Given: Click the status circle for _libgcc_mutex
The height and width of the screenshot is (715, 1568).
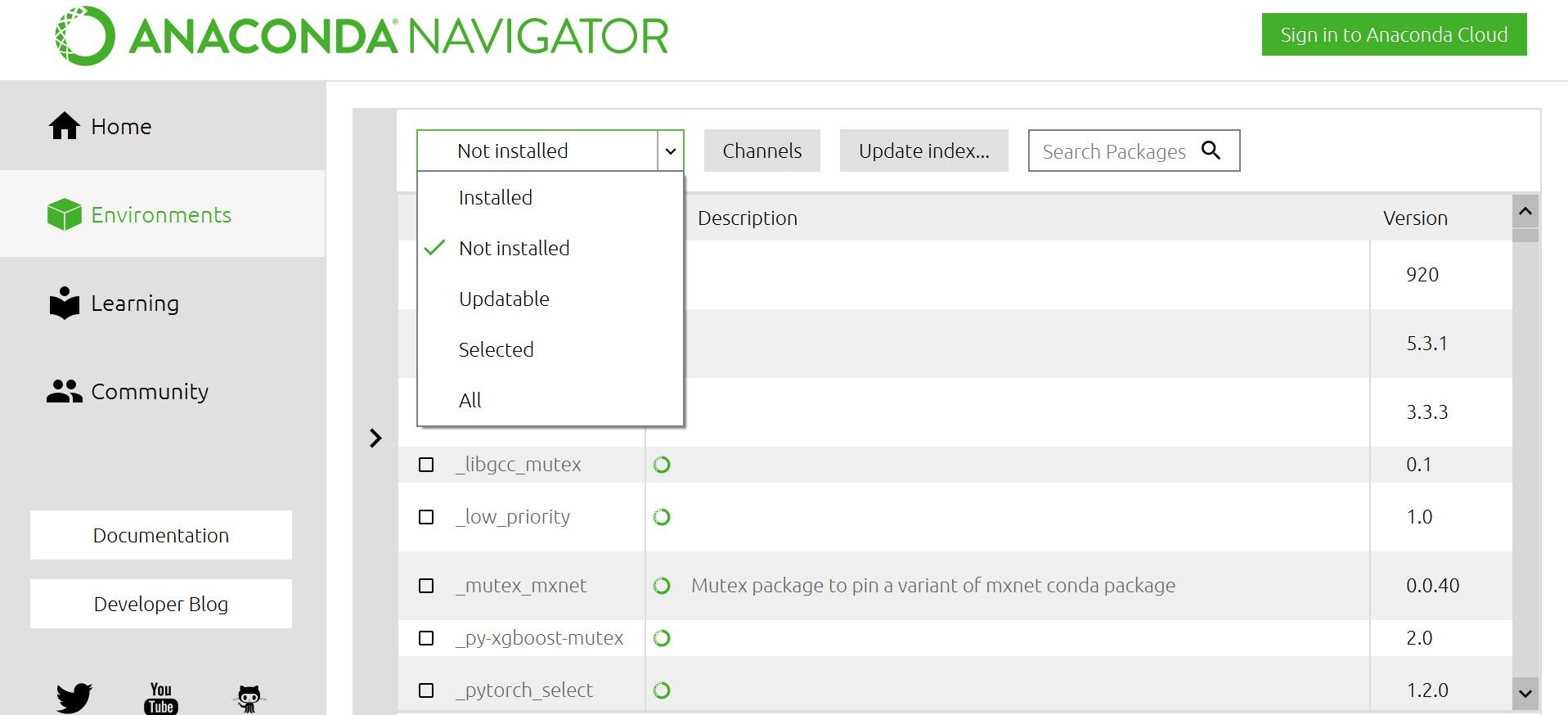Looking at the screenshot, I should click(x=662, y=465).
